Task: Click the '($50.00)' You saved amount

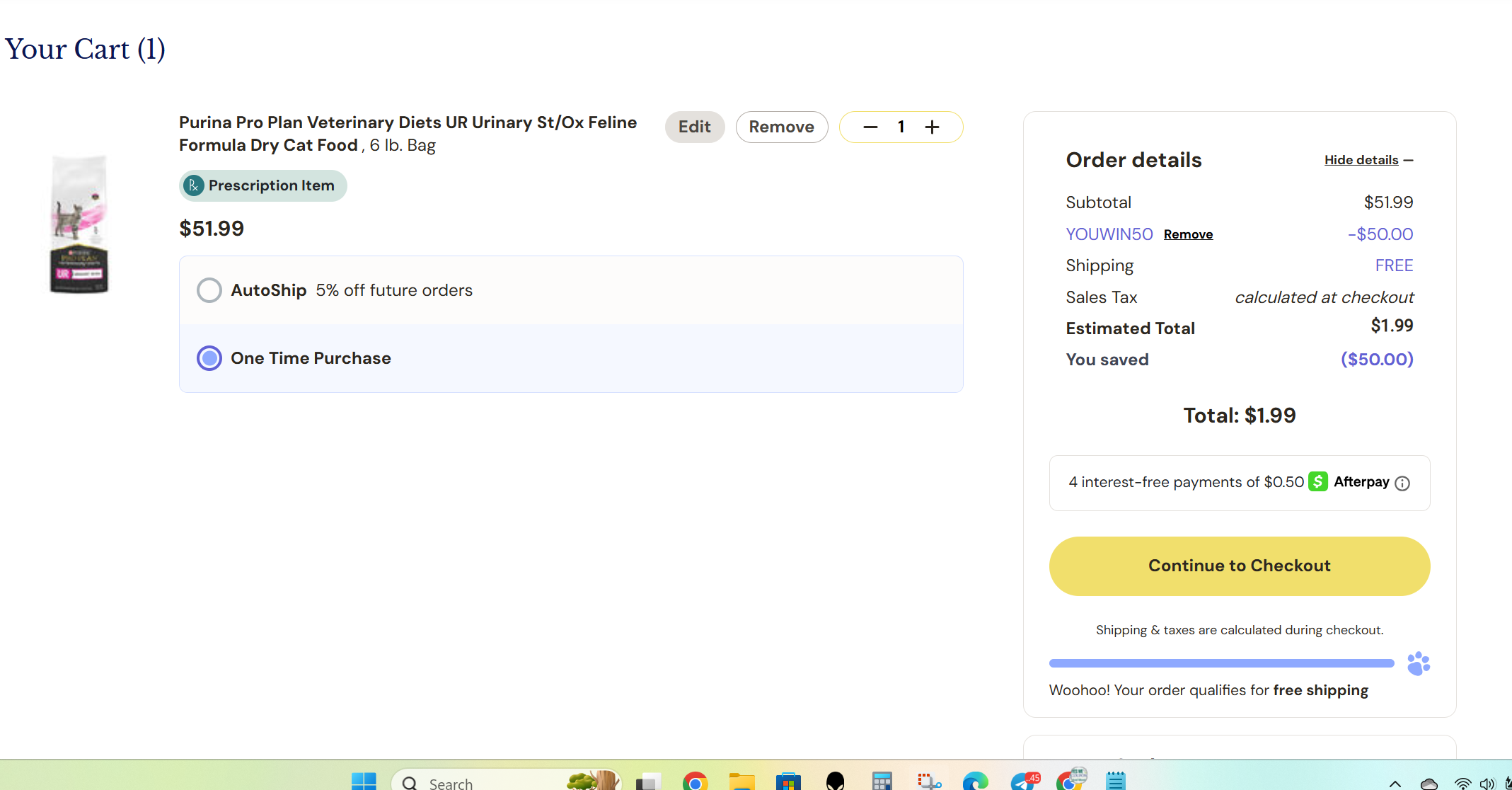Action: [x=1377, y=360]
